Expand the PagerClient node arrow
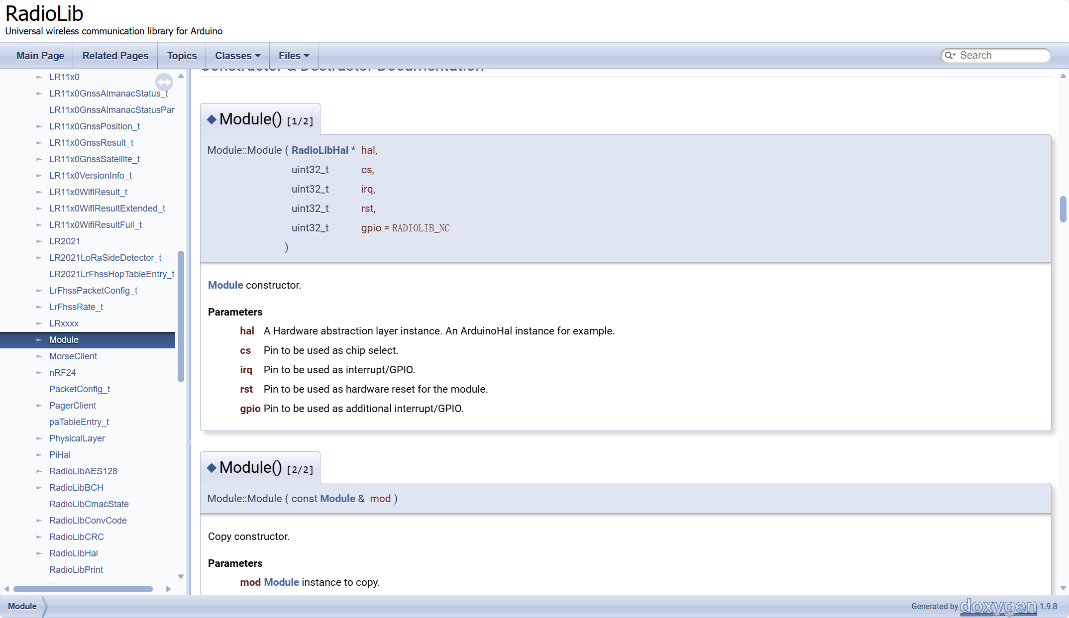 pos(39,405)
